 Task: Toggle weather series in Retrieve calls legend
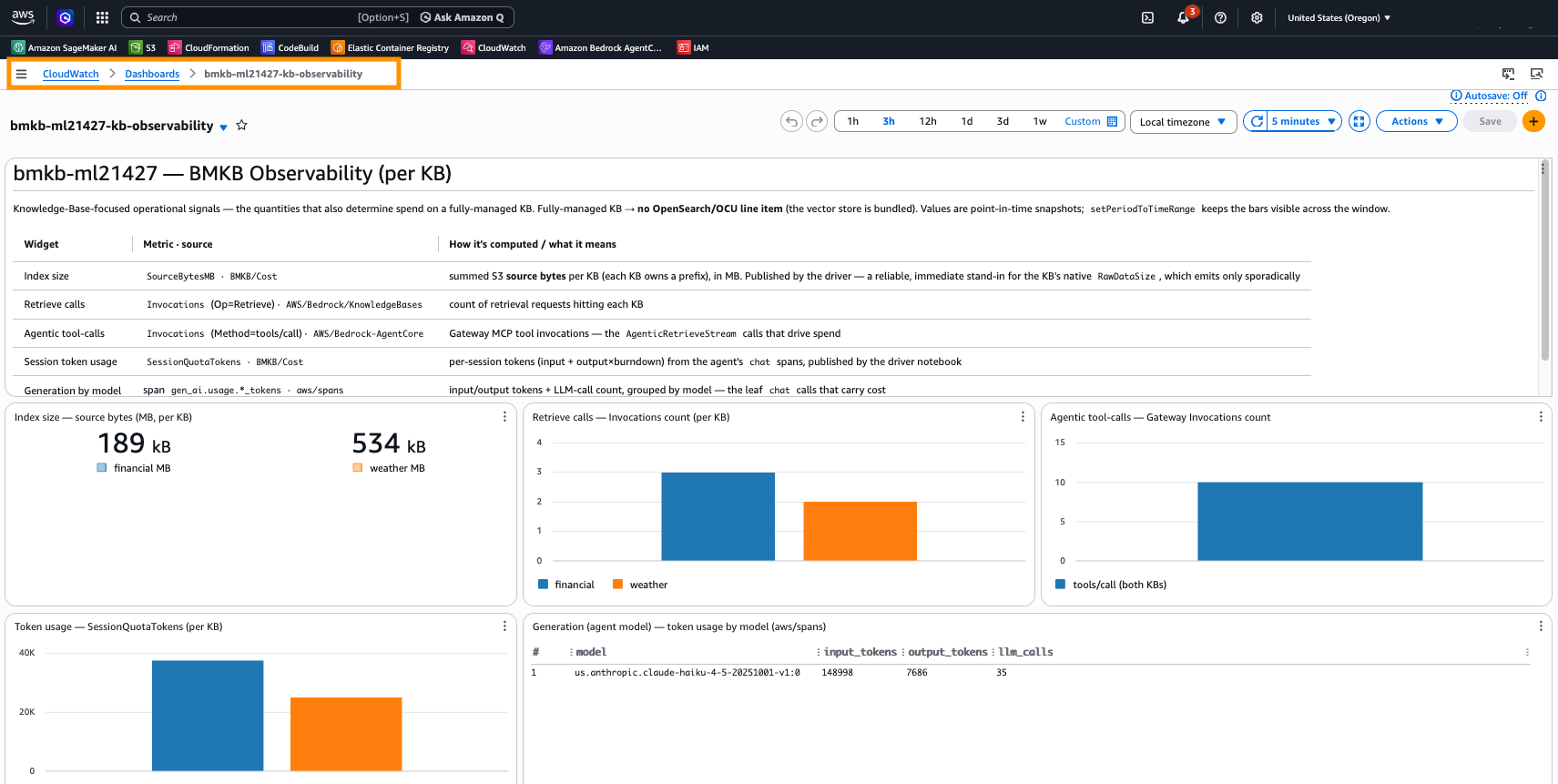[640, 585]
